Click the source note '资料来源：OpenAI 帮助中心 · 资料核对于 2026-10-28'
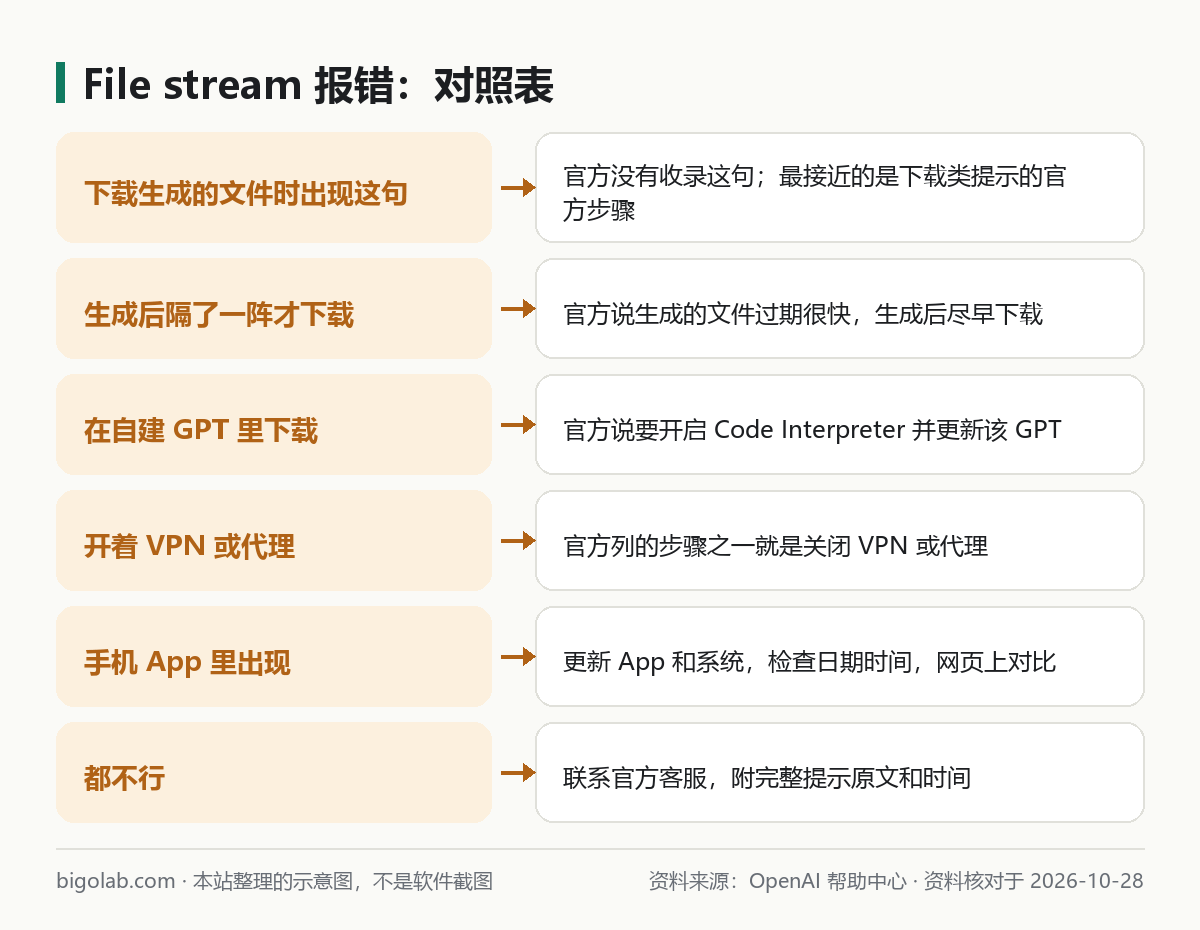The height and width of the screenshot is (930, 1200). [x=896, y=881]
